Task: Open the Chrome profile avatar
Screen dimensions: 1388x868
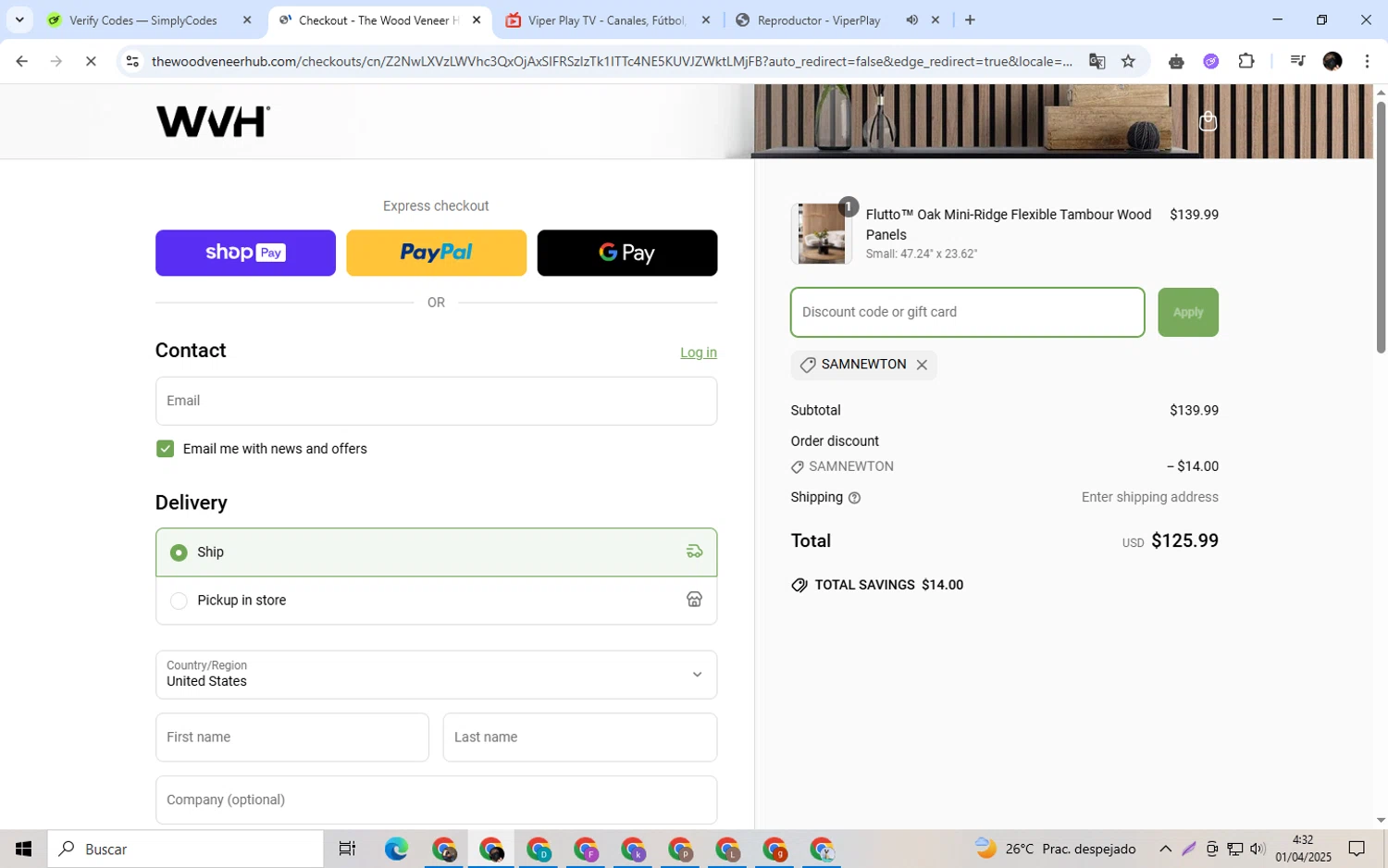Action: coord(1332,61)
